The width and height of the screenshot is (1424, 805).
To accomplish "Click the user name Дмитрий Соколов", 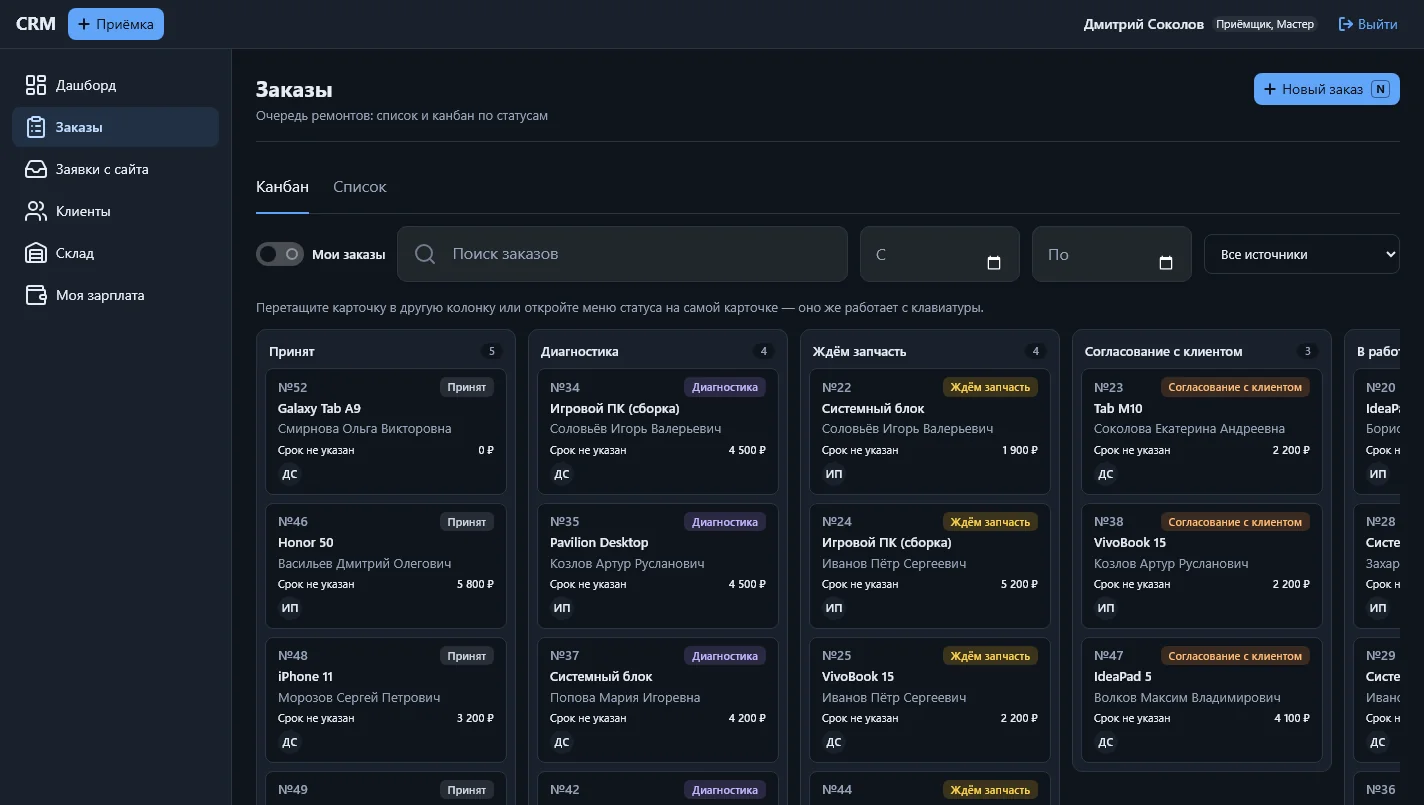I will click(x=1144, y=24).
